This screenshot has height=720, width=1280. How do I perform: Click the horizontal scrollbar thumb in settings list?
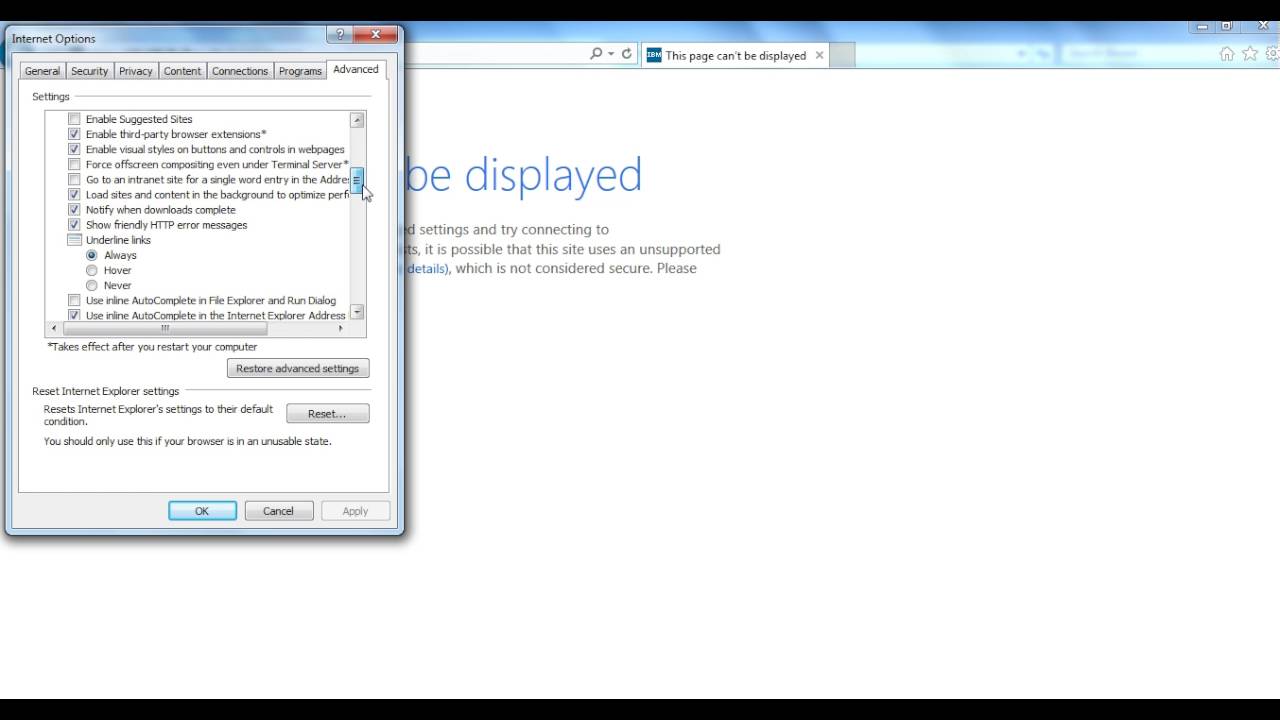[163, 328]
